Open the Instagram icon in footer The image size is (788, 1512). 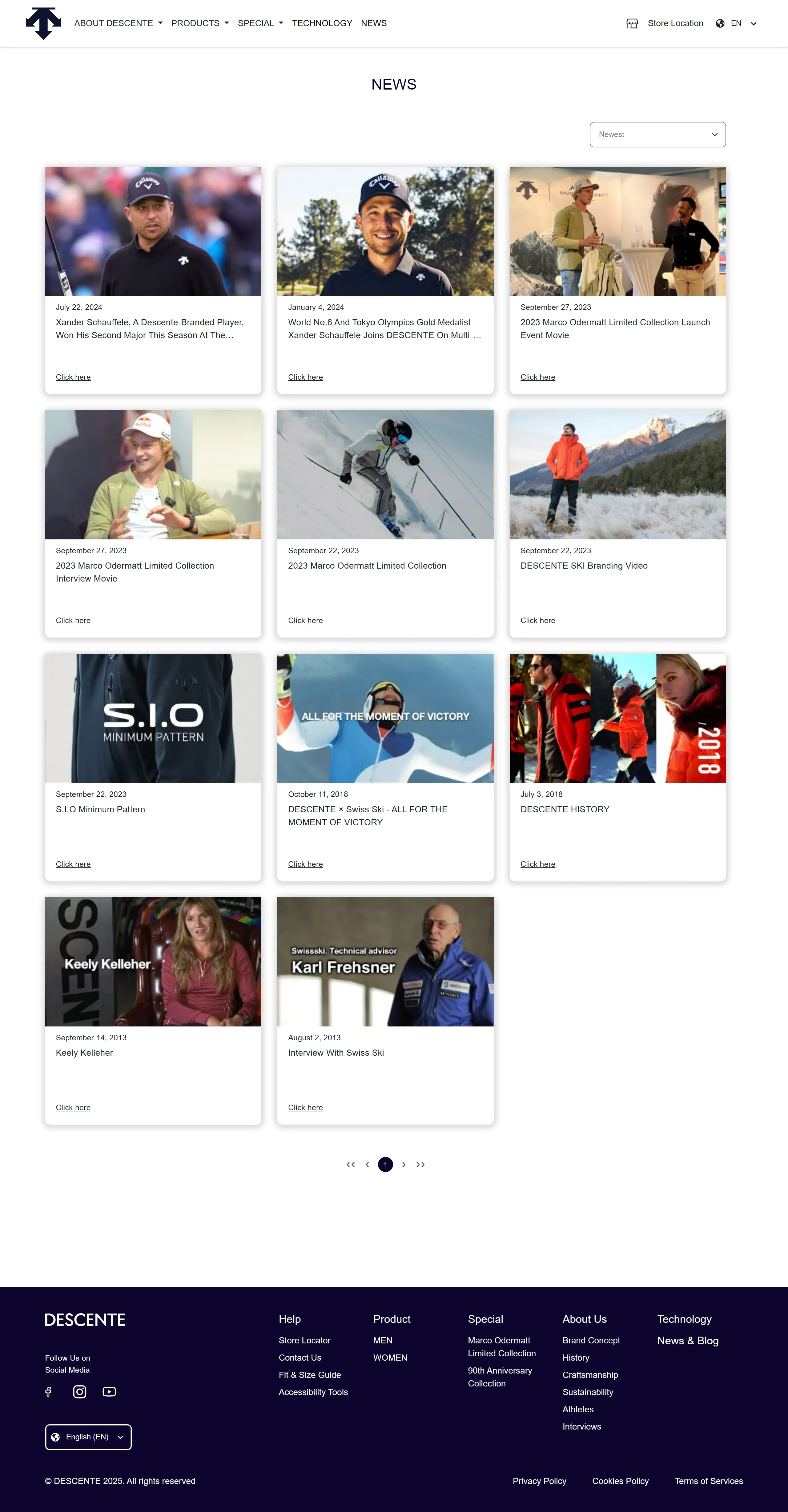[80, 1392]
